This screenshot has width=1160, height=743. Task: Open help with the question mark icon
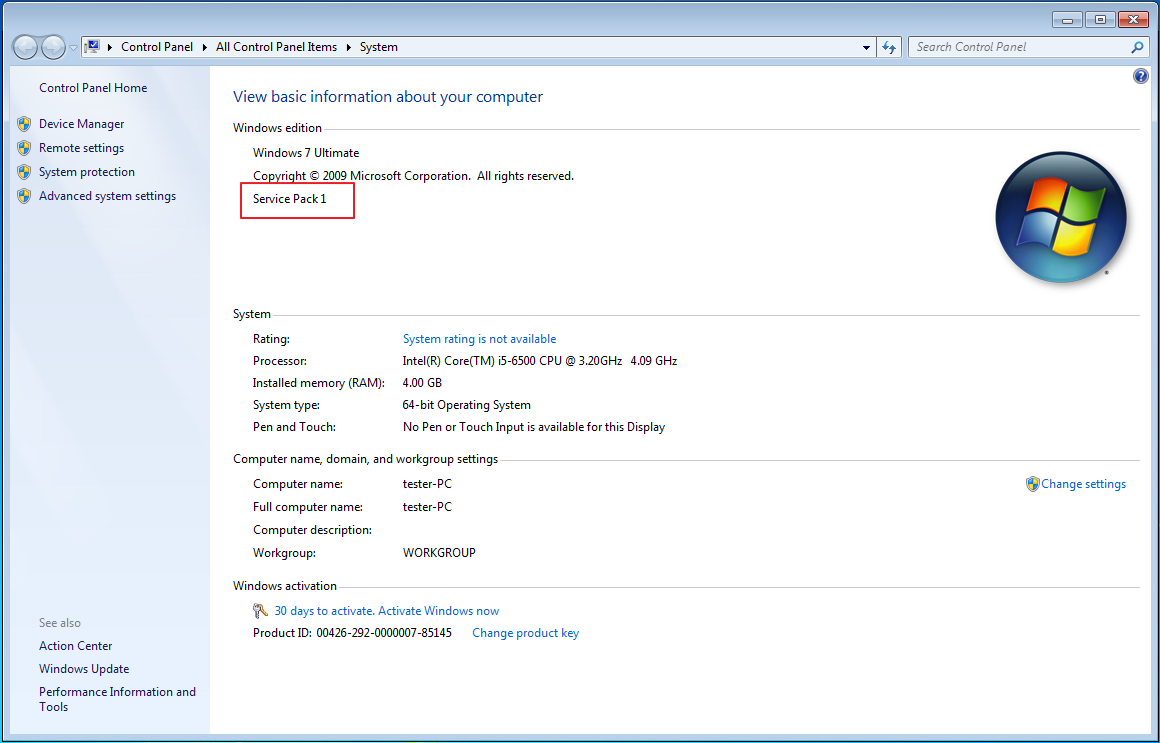click(x=1141, y=76)
